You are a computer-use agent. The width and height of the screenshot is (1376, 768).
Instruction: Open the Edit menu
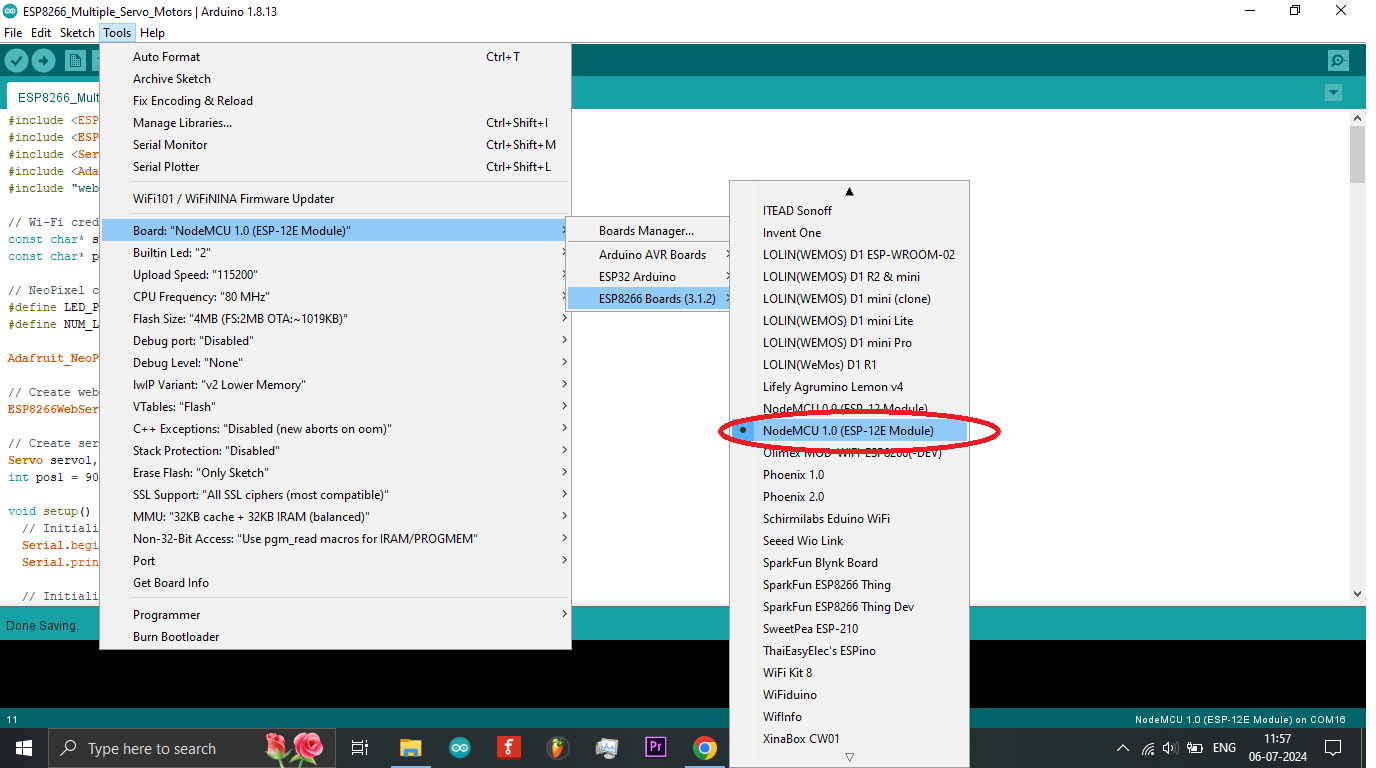41,33
